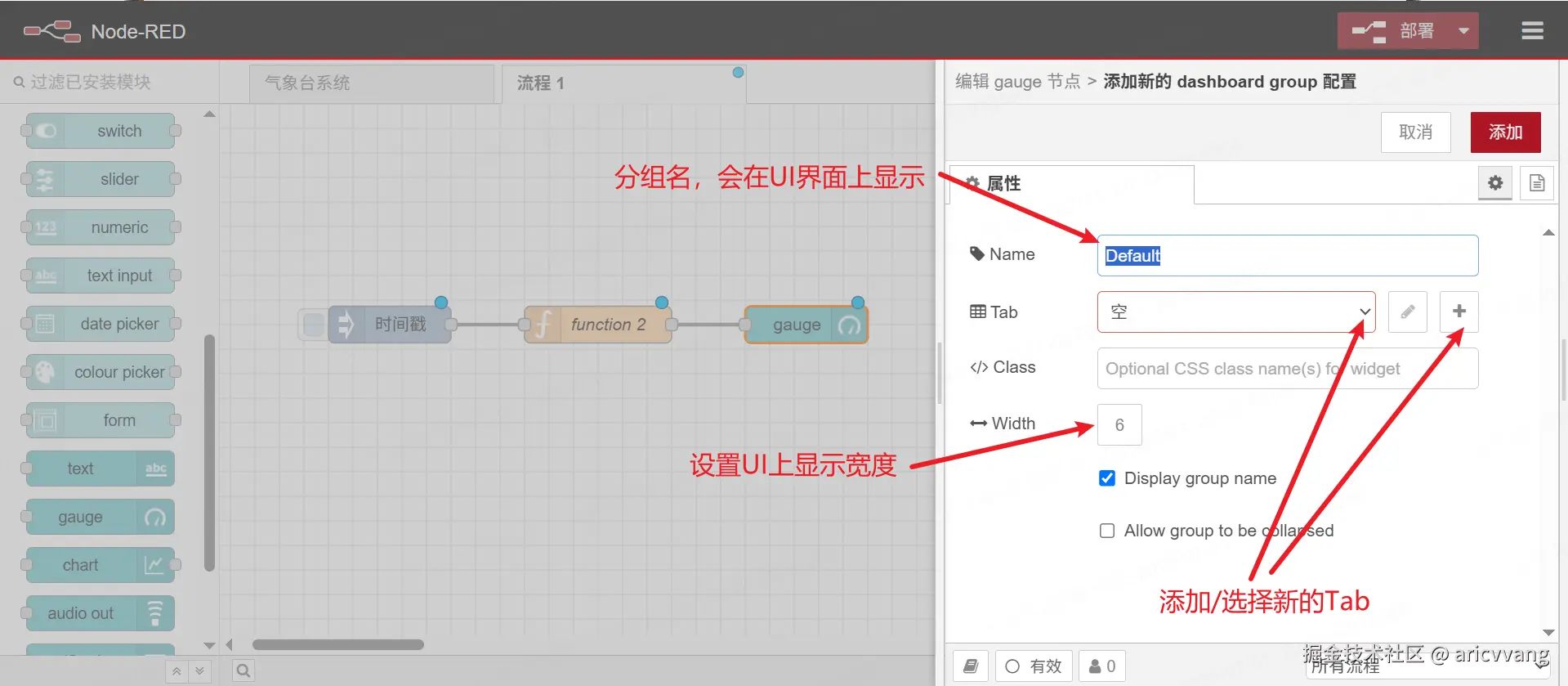Click the 添加 add button
This screenshot has width=1568, height=686.
point(1505,132)
